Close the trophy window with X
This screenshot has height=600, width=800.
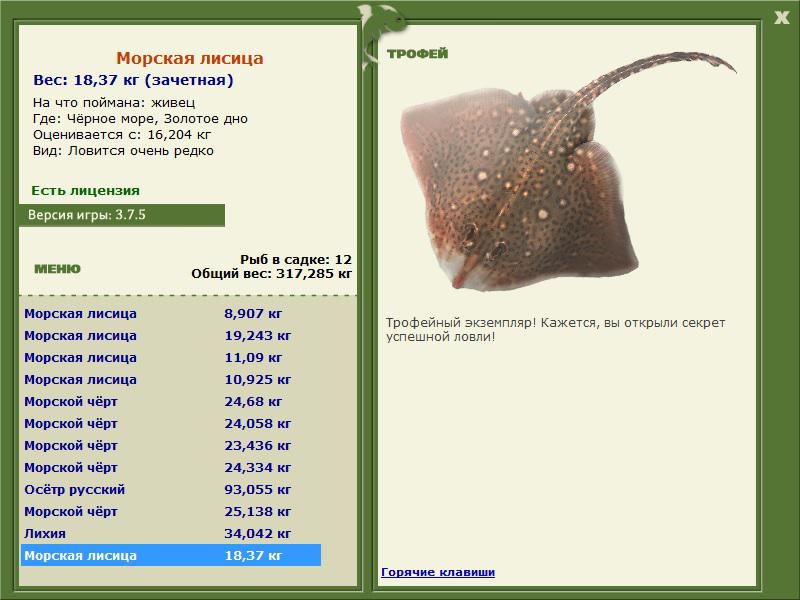(x=781, y=16)
